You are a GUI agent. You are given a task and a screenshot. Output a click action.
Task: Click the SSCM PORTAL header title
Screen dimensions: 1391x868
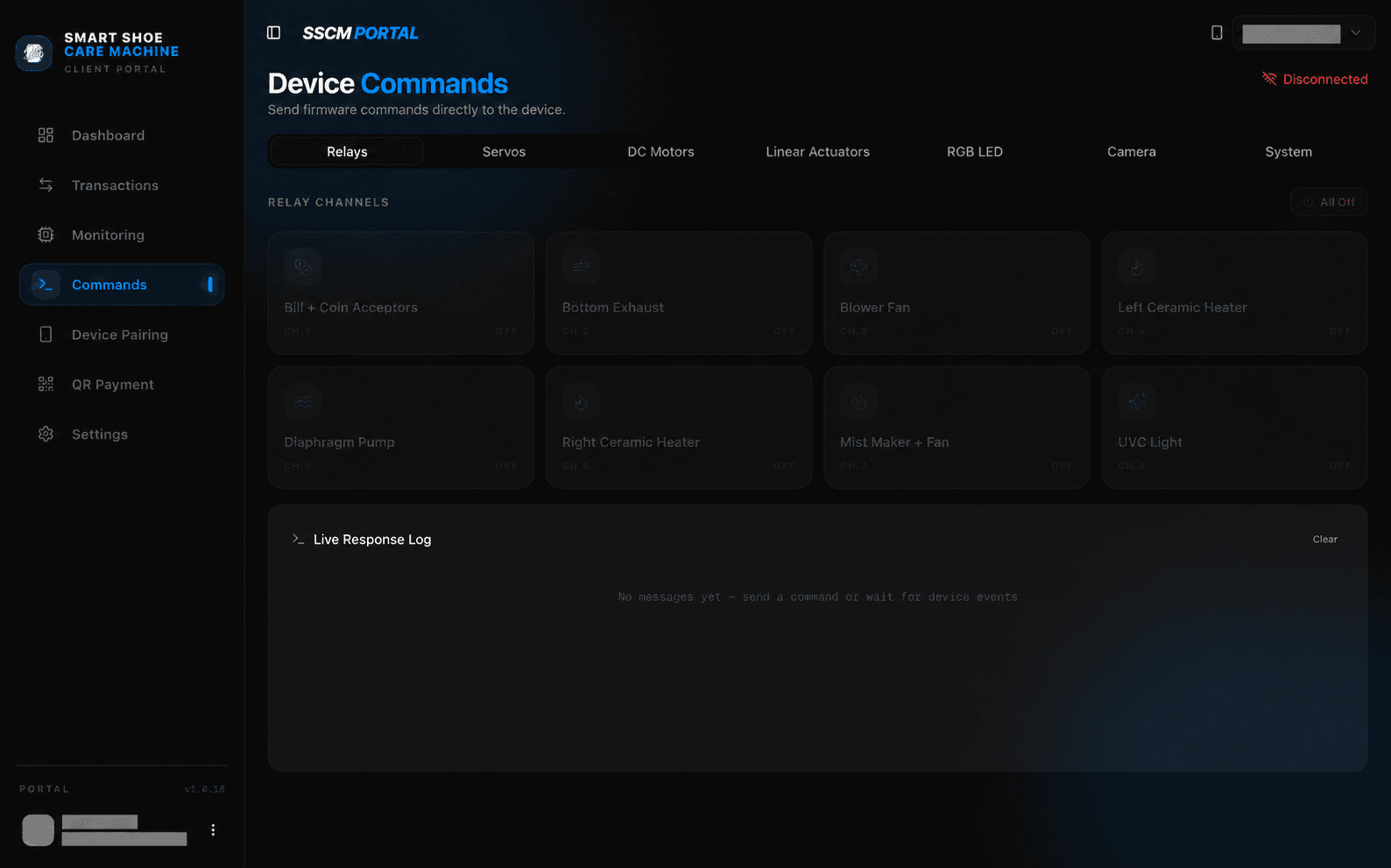point(360,33)
